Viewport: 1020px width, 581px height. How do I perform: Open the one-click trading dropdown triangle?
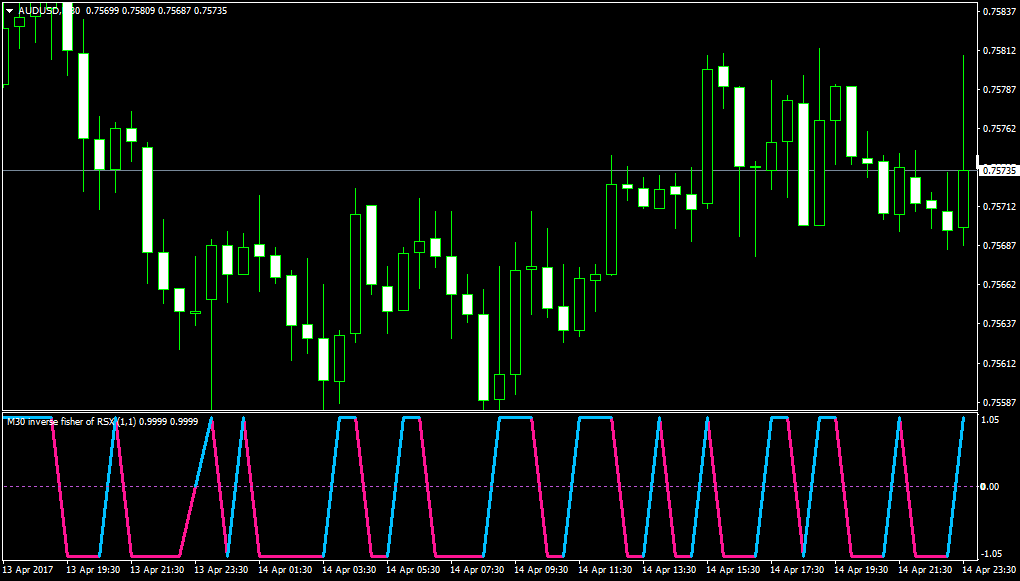click(x=10, y=10)
